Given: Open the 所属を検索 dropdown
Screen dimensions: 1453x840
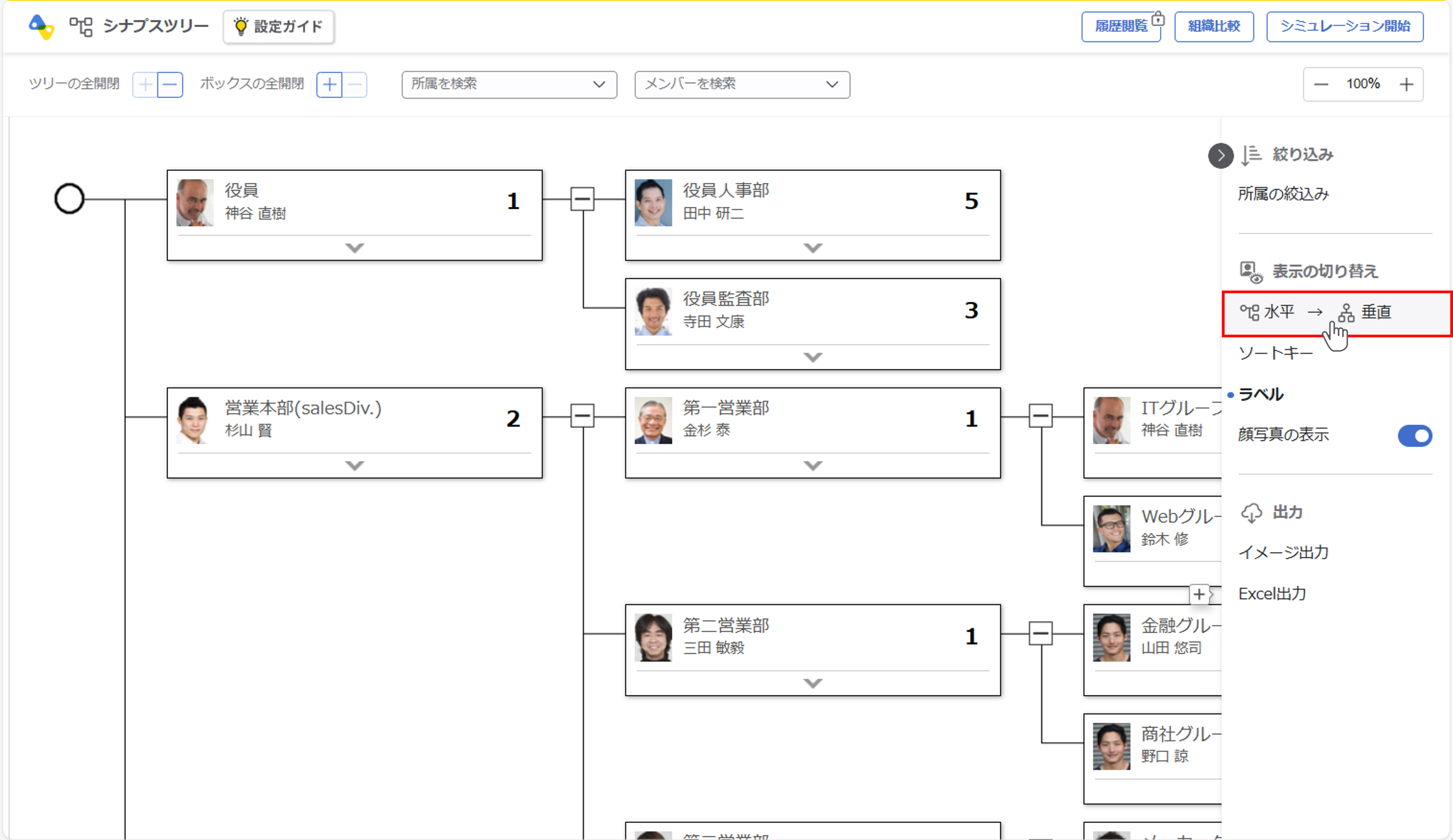Looking at the screenshot, I should pyautogui.click(x=509, y=85).
